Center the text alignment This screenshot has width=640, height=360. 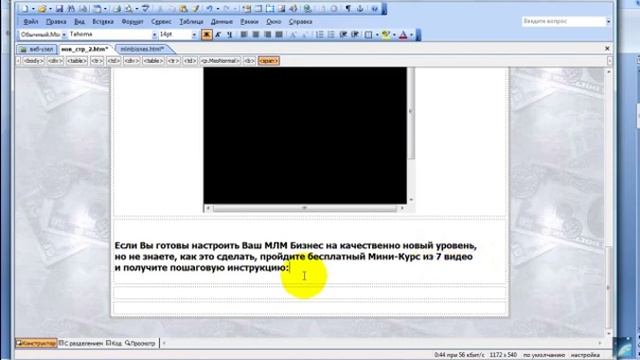256,35
